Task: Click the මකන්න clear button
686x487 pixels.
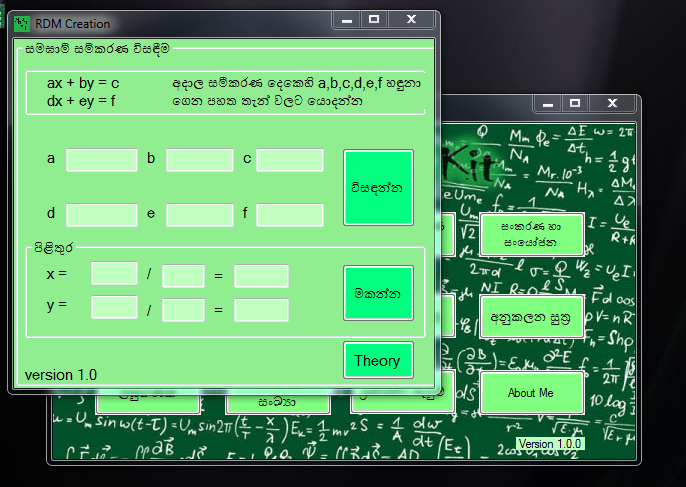Action: click(x=378, y=293)
